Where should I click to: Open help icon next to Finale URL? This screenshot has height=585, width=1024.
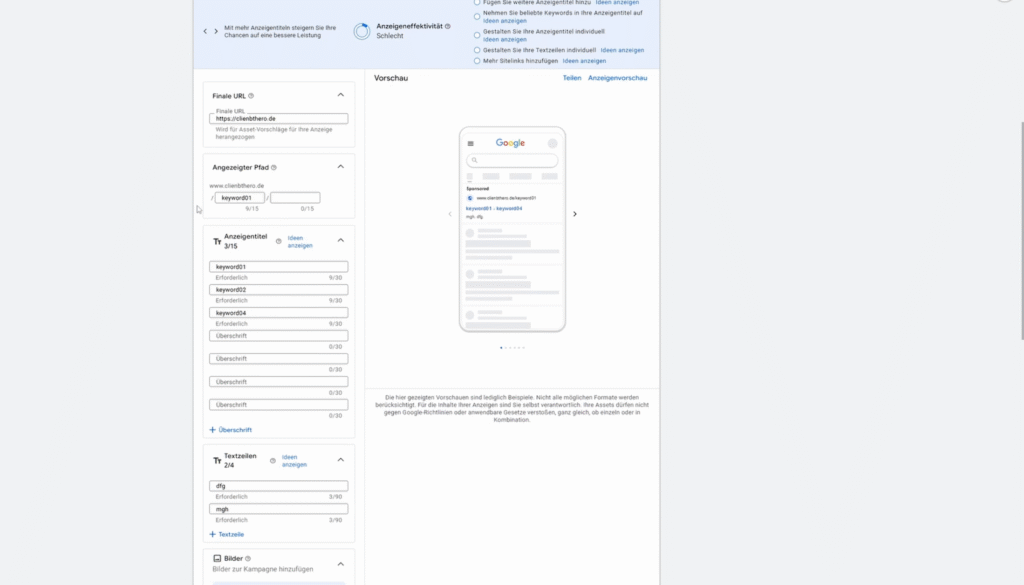tap(251, 96)
